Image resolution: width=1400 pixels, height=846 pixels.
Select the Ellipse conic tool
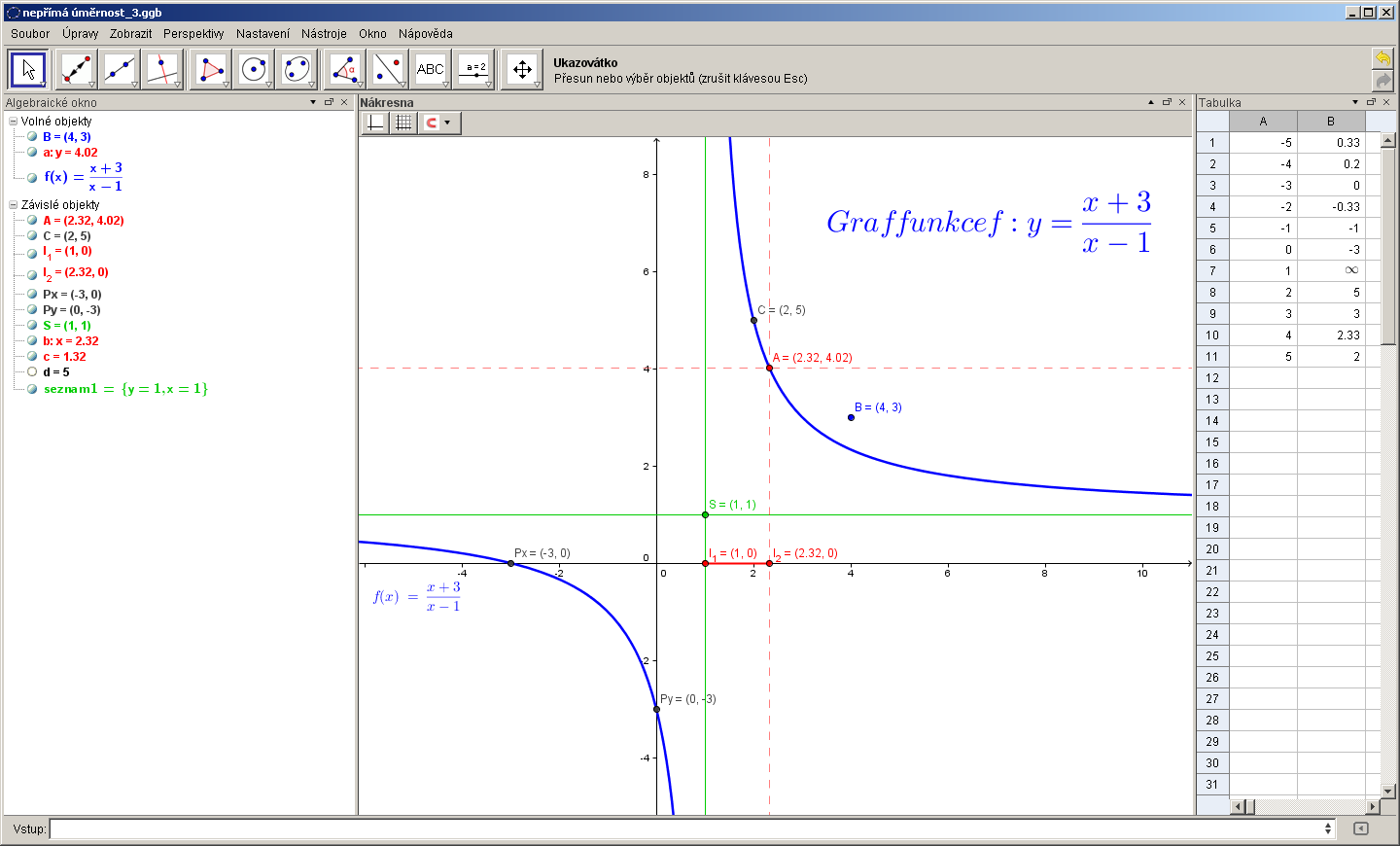pyautogui.click(x=297, y=70)
